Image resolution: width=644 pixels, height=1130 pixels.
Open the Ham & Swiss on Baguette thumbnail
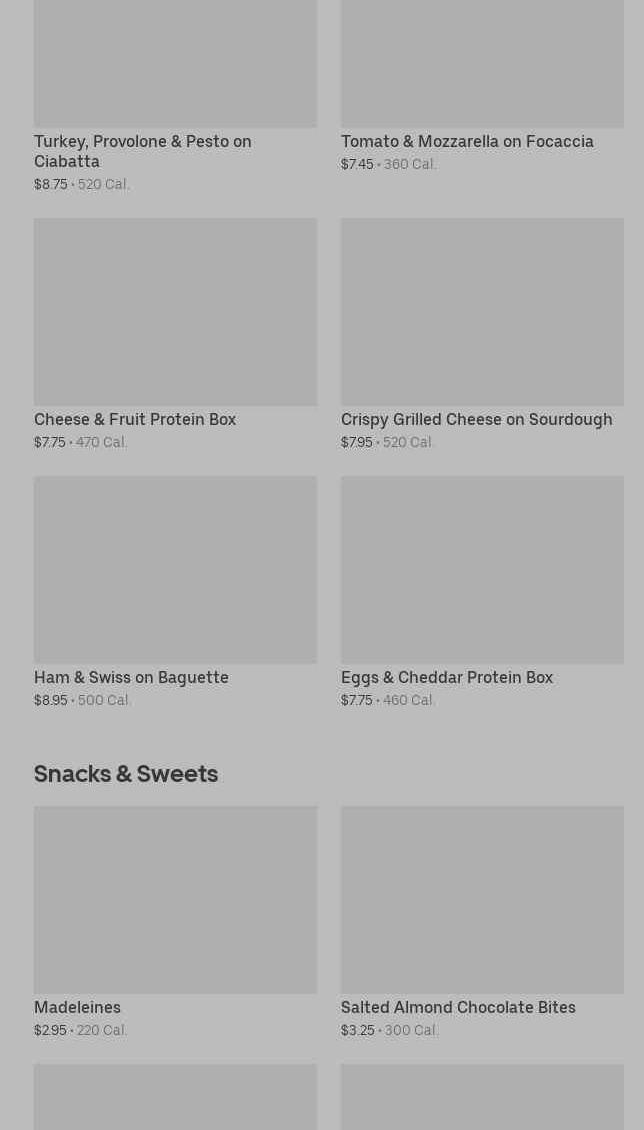(175, 570)
